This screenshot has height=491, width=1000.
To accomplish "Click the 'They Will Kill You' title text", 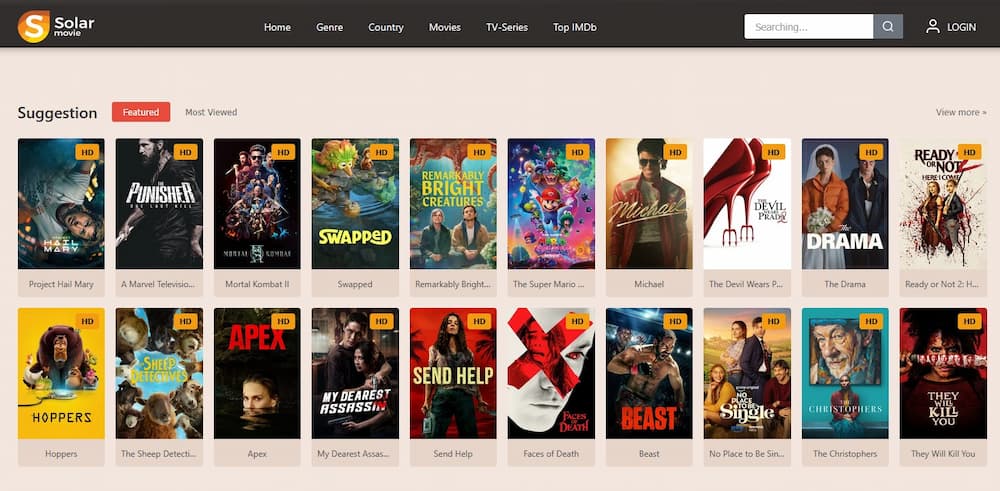I will [x=943, y=454].
